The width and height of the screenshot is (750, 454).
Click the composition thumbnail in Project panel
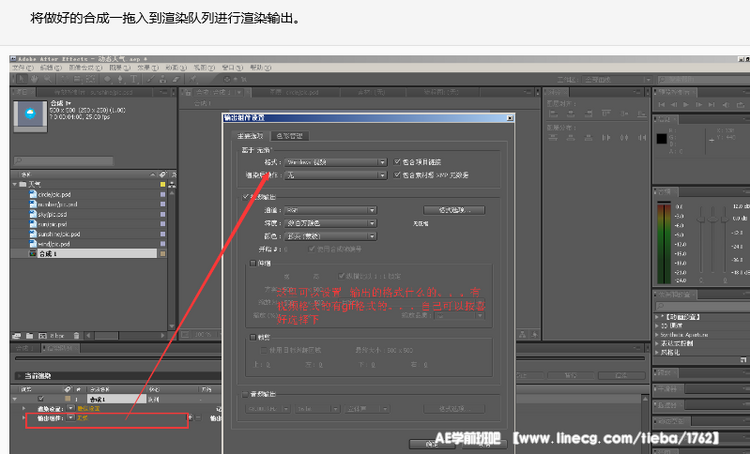pyautogui.click(x=30, y=114)
